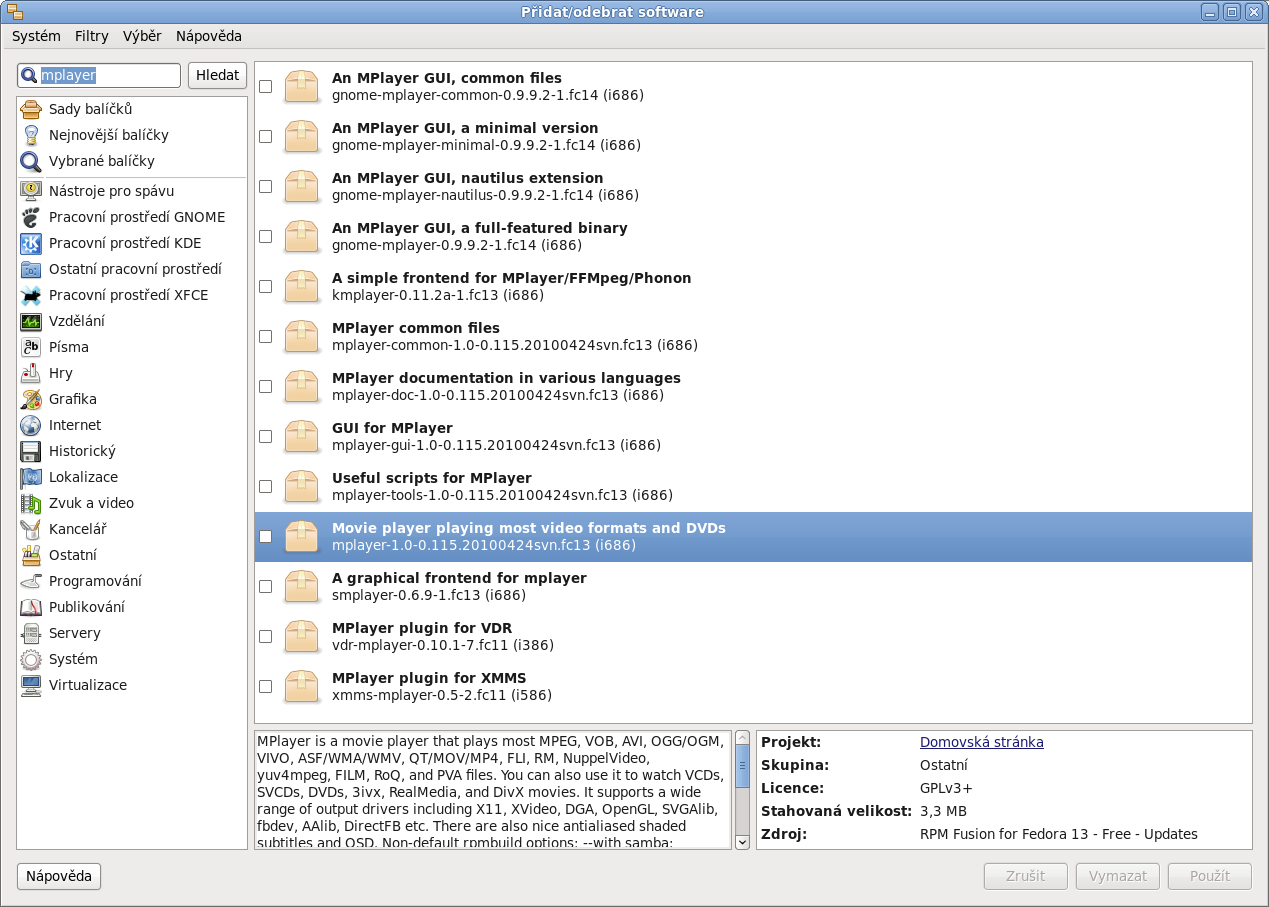Click the Použít button
The width and height of the screenshot is (1269, 907).
(x=1210, y=876)
